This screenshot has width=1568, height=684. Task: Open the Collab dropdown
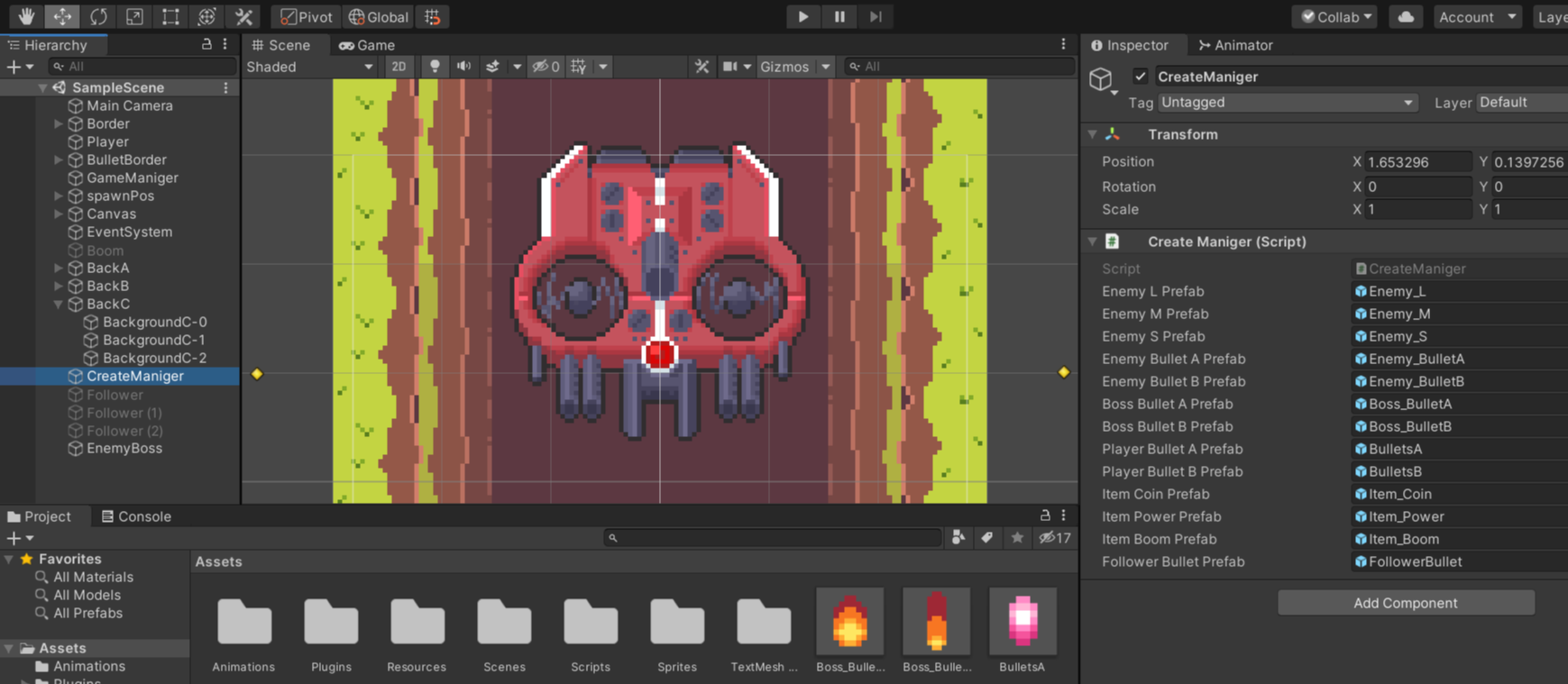(x=1335, y=16)
